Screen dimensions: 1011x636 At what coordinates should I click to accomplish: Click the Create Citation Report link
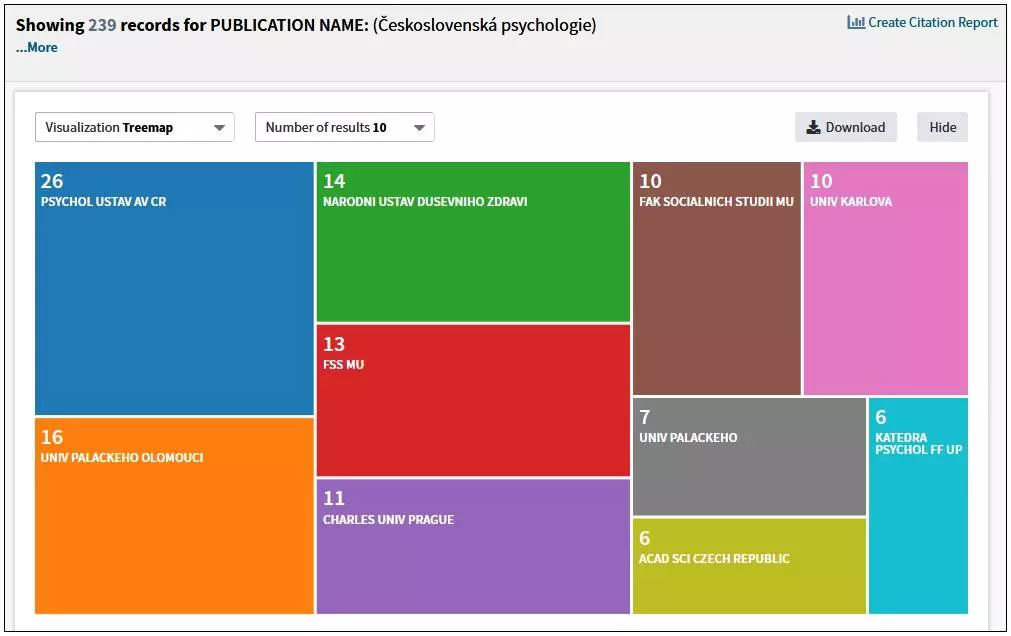click(932, 22)
